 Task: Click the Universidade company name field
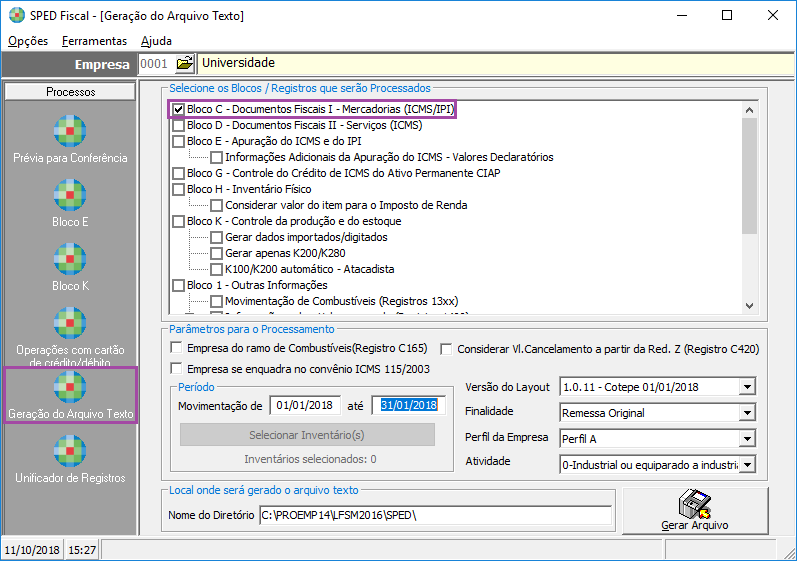click(x=495, y=63)
